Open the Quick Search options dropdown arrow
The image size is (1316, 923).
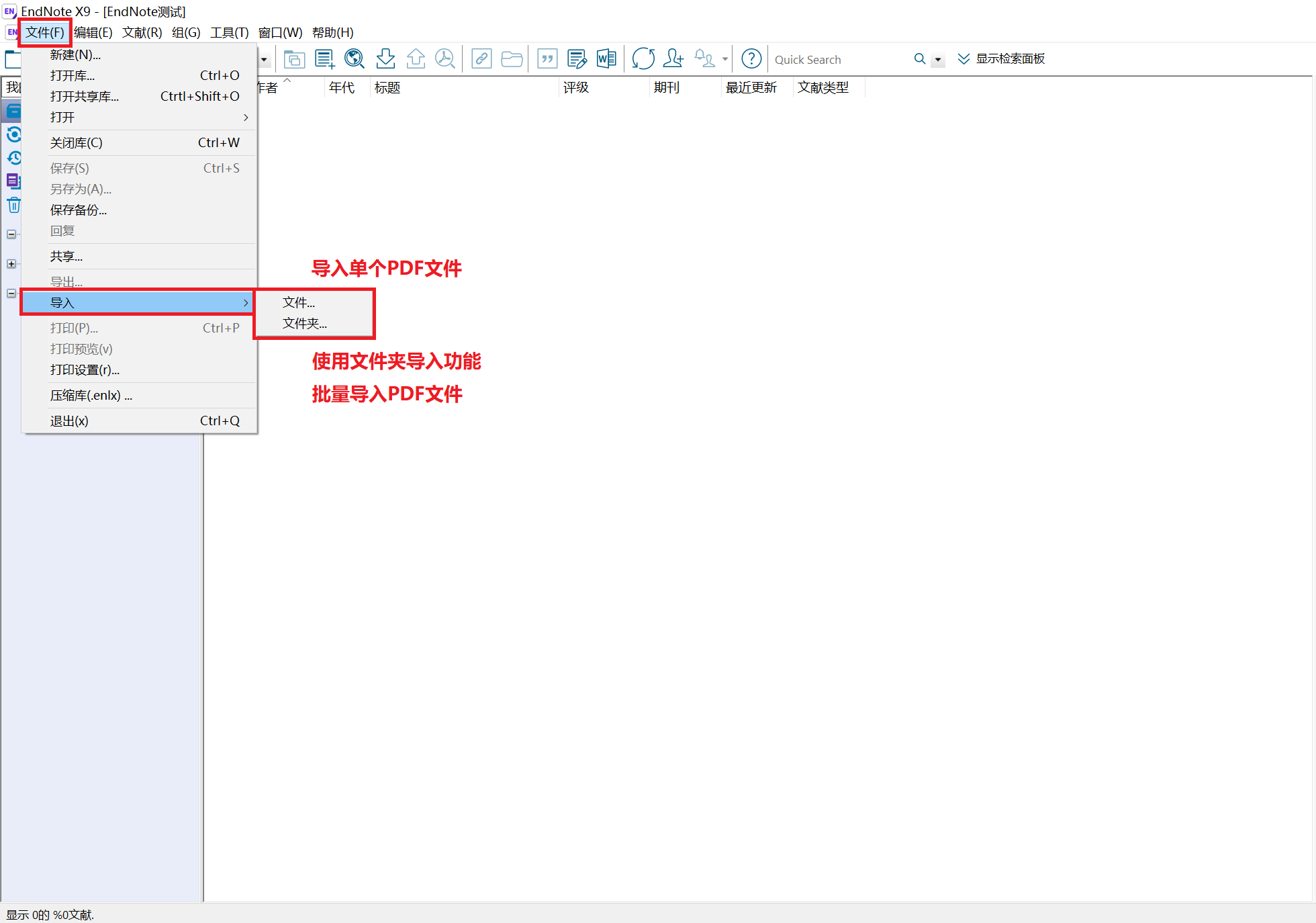(x=938, y=60)
